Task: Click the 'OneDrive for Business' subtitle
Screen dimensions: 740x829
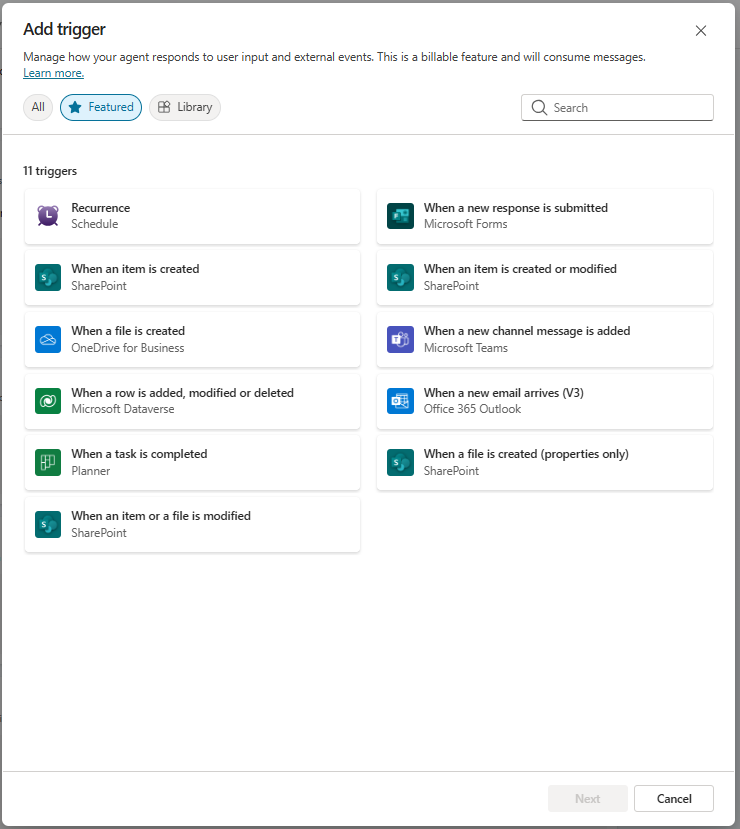Action: point(128,348)
